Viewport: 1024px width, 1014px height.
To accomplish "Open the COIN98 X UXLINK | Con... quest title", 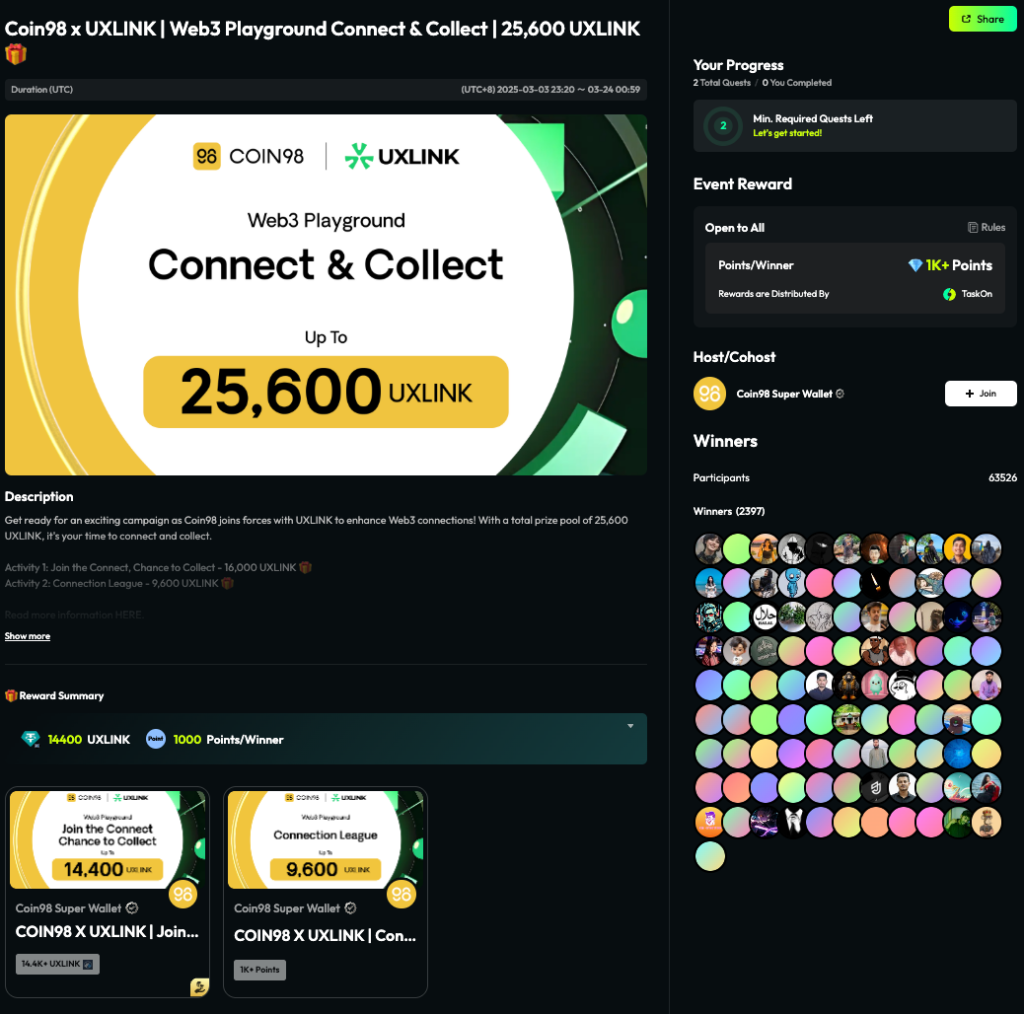I will click(325, 936).
